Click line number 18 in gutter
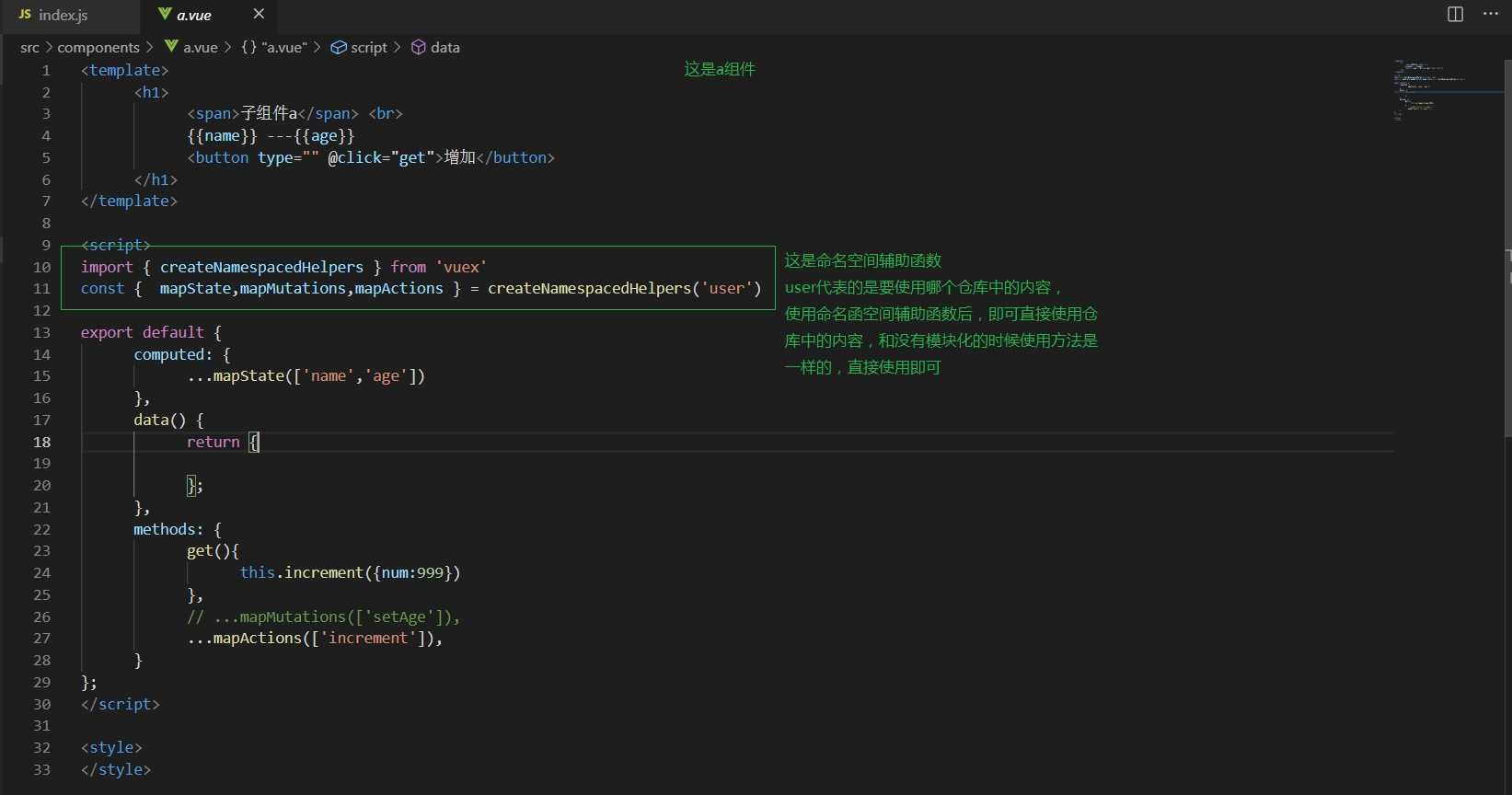Viewport: 1512px width, 795px height. (x=42, y=442)
